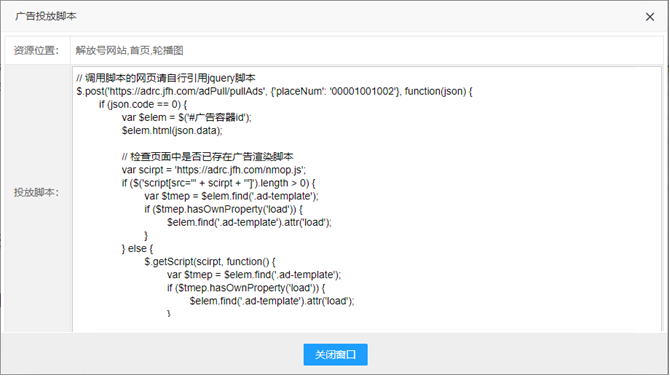The image size is (670, 377).
Task: Click the line with nmop.js URL
Action: pos(214,170)
